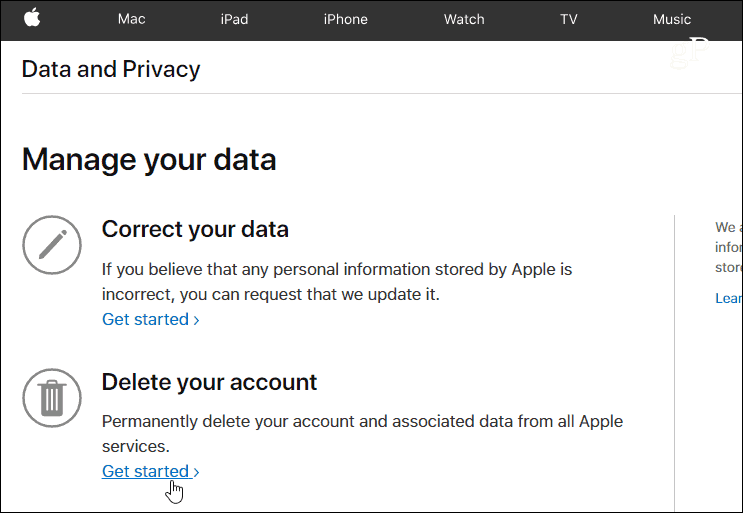Click the Manage your data heading
The height and width of the screenshot is (513, 743).
149,159
